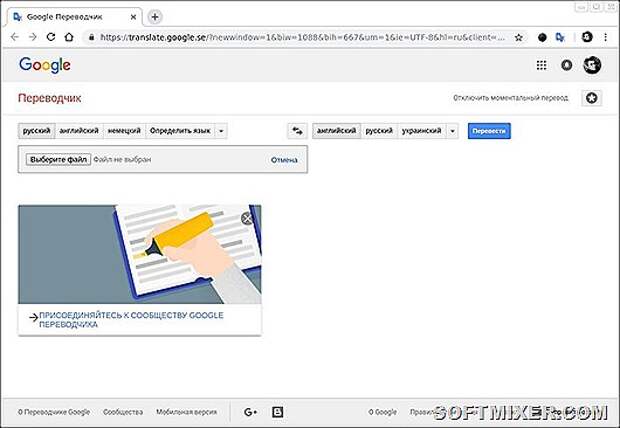This screenshot has height=428, width=620.
Task: Click the Blogger icon in footer
Action: coord(278,412)
